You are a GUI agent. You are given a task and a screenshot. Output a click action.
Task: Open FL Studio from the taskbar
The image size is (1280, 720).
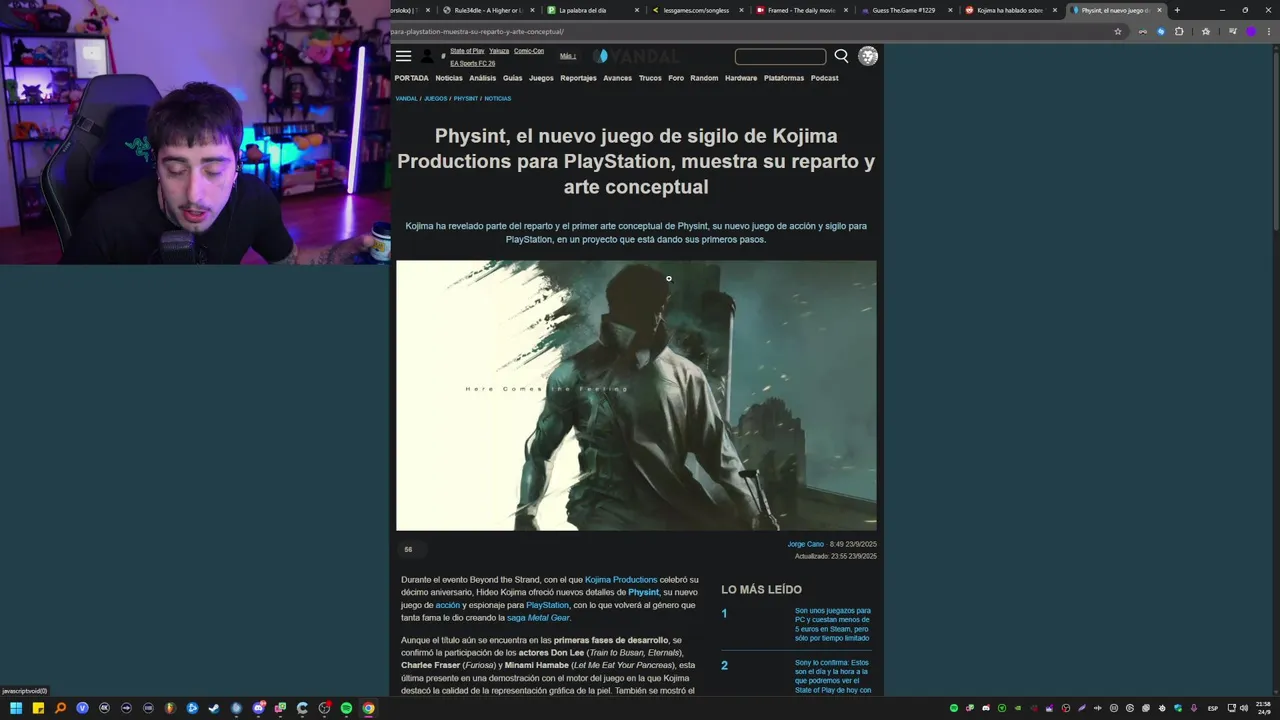coord(170,708)
